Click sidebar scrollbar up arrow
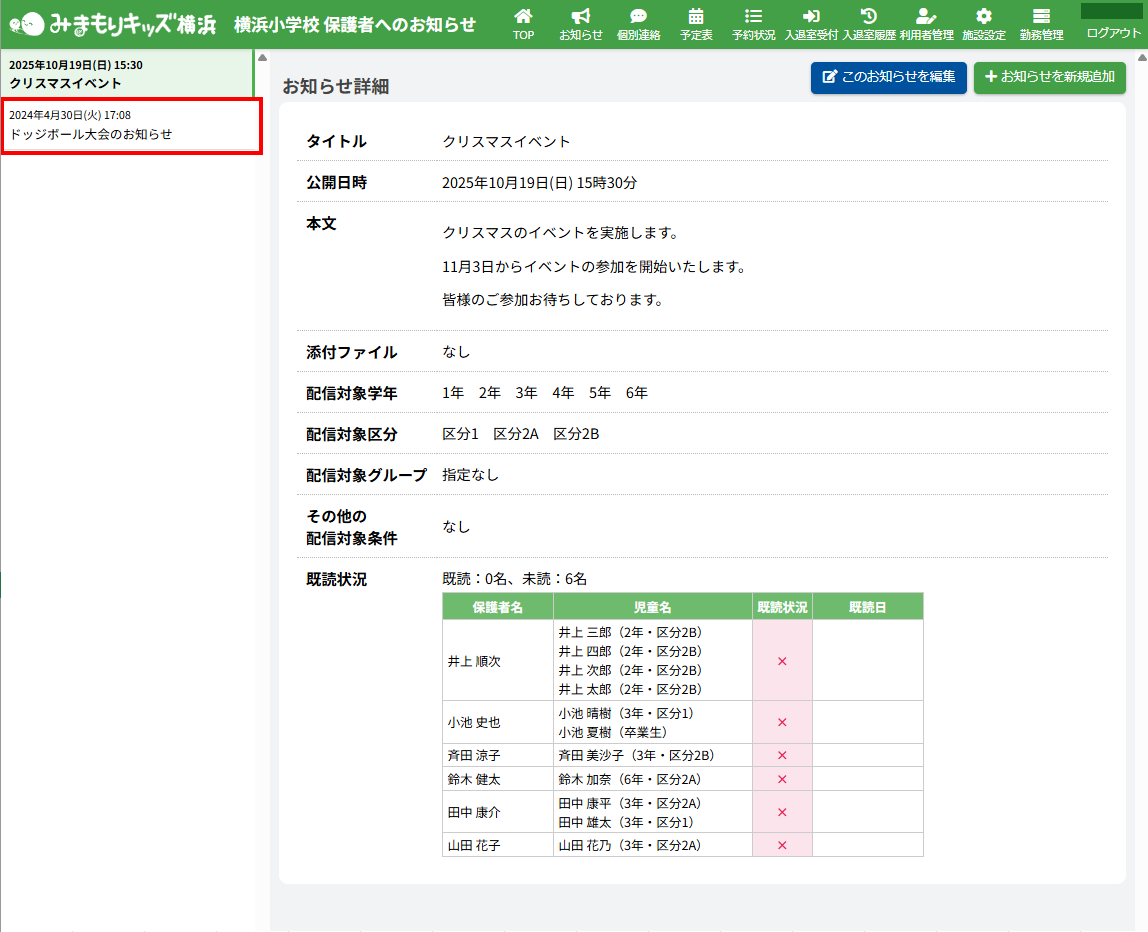 [x=262, y=56]
